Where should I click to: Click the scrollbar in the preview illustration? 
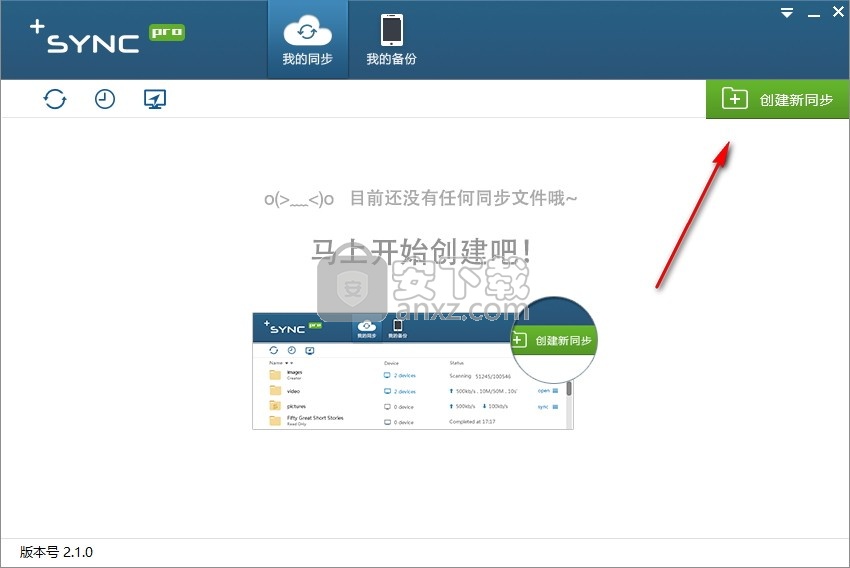569,390
